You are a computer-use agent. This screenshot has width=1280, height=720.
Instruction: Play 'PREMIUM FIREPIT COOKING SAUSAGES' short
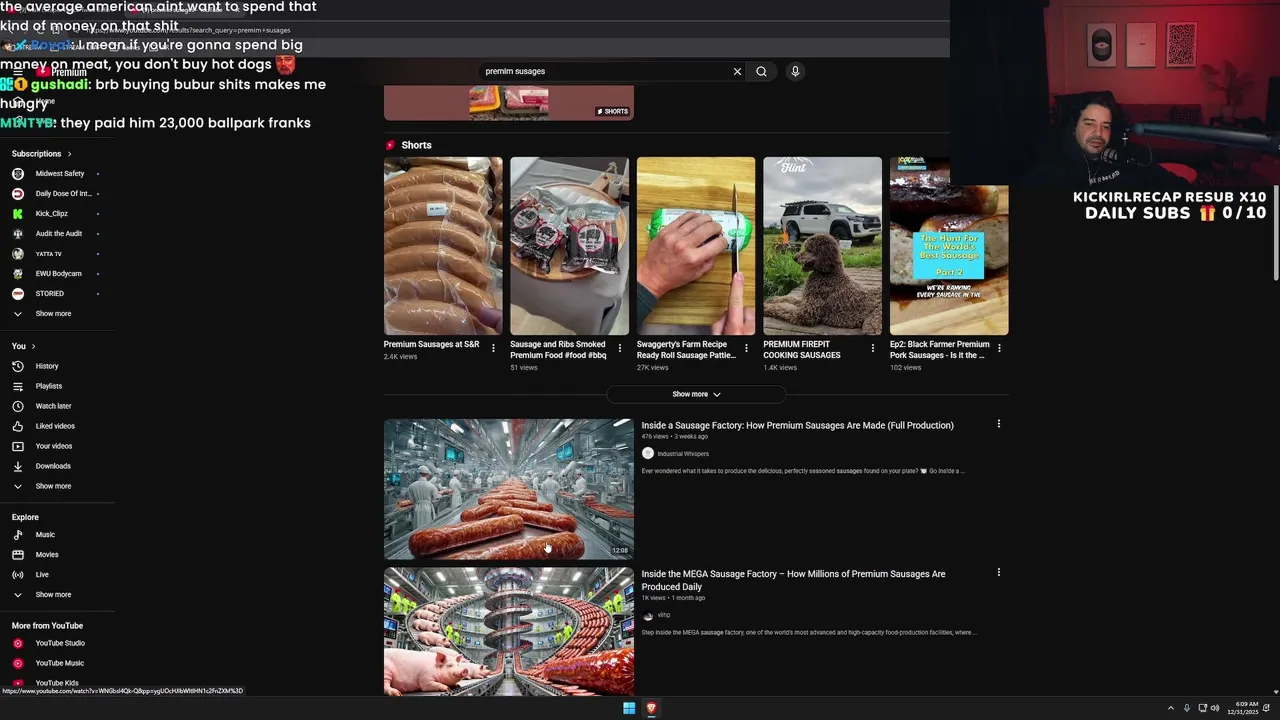click(822, 246)
